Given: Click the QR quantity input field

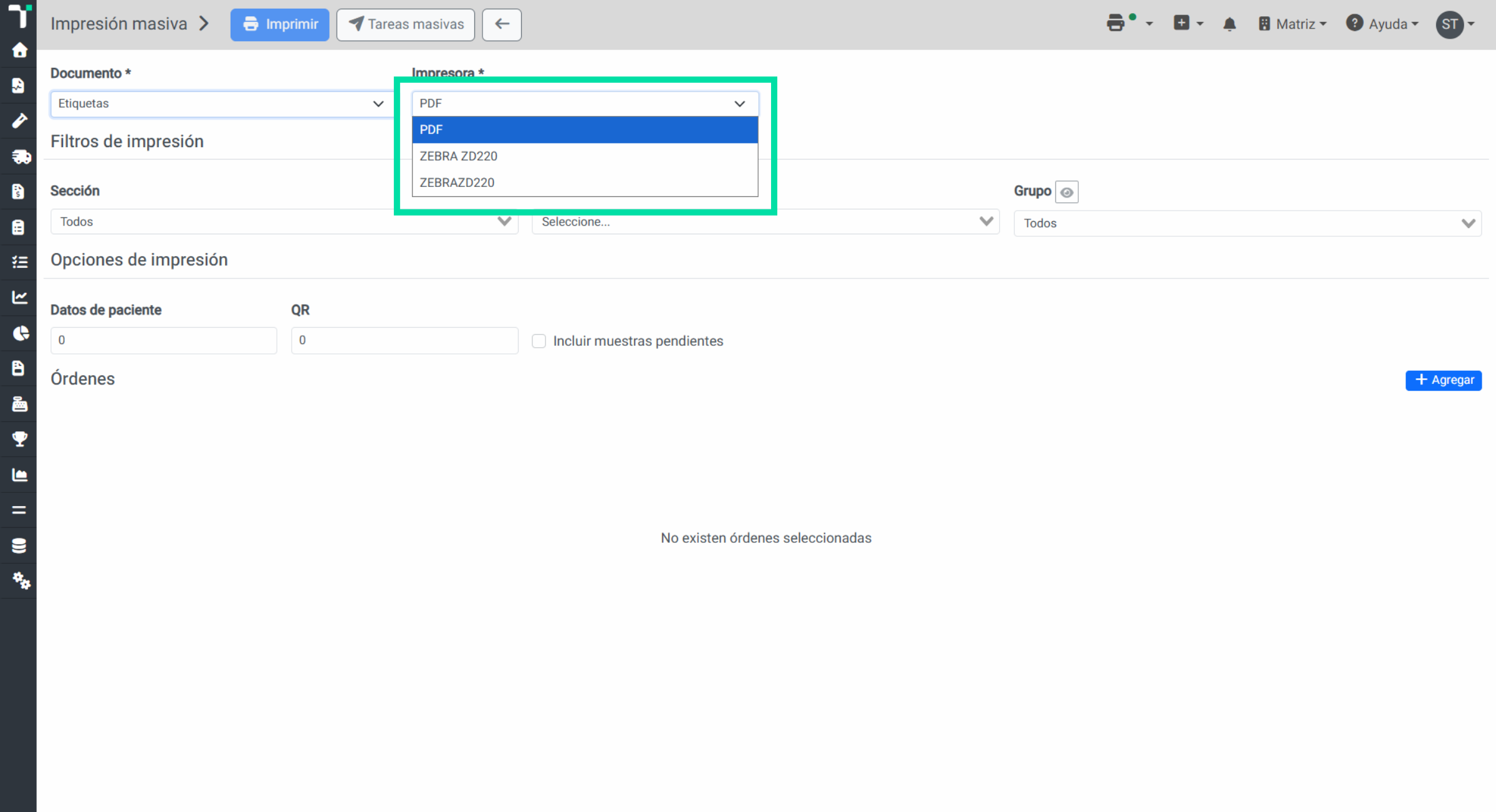Looking at the screenshot, I should [x=405, y=340].
